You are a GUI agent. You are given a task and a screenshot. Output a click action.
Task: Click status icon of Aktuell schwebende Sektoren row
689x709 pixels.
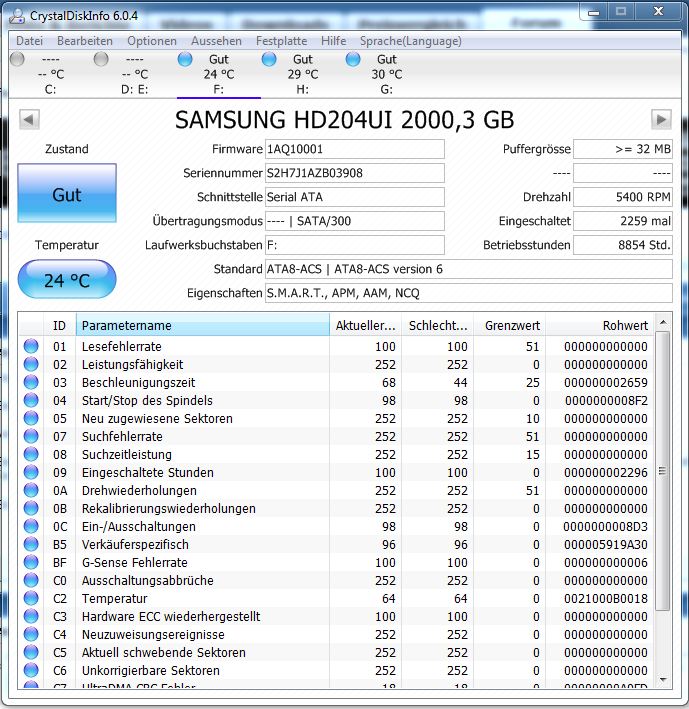(31, 652)
